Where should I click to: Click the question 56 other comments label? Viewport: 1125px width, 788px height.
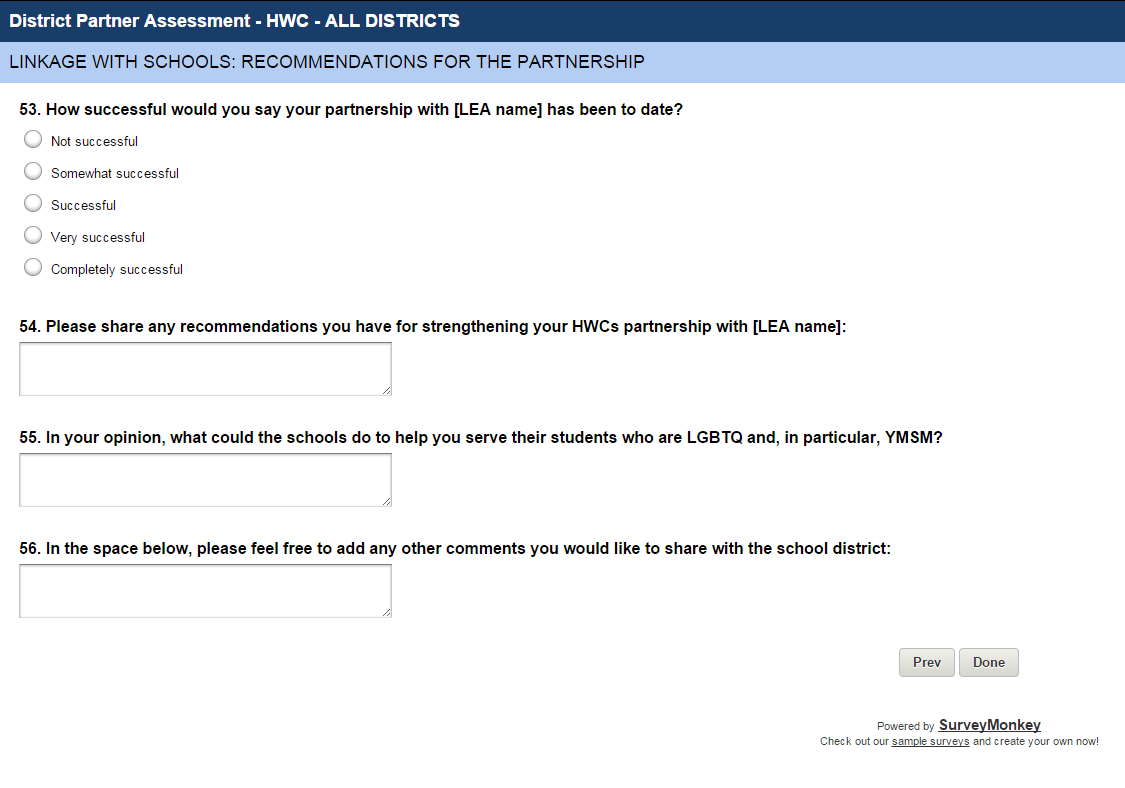pos(455,548)
